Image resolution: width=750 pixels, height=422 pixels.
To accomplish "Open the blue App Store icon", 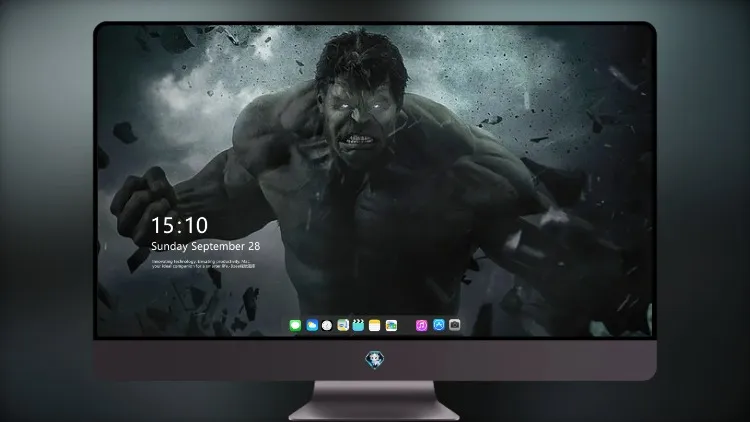I will (439, 325).
